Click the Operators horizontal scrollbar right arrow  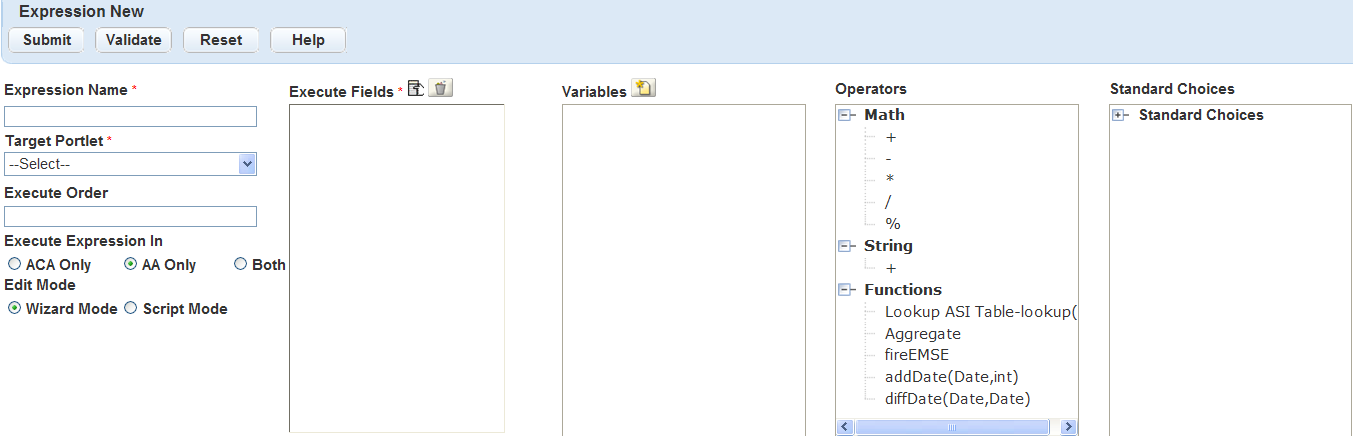click(x=1068, y=427)
